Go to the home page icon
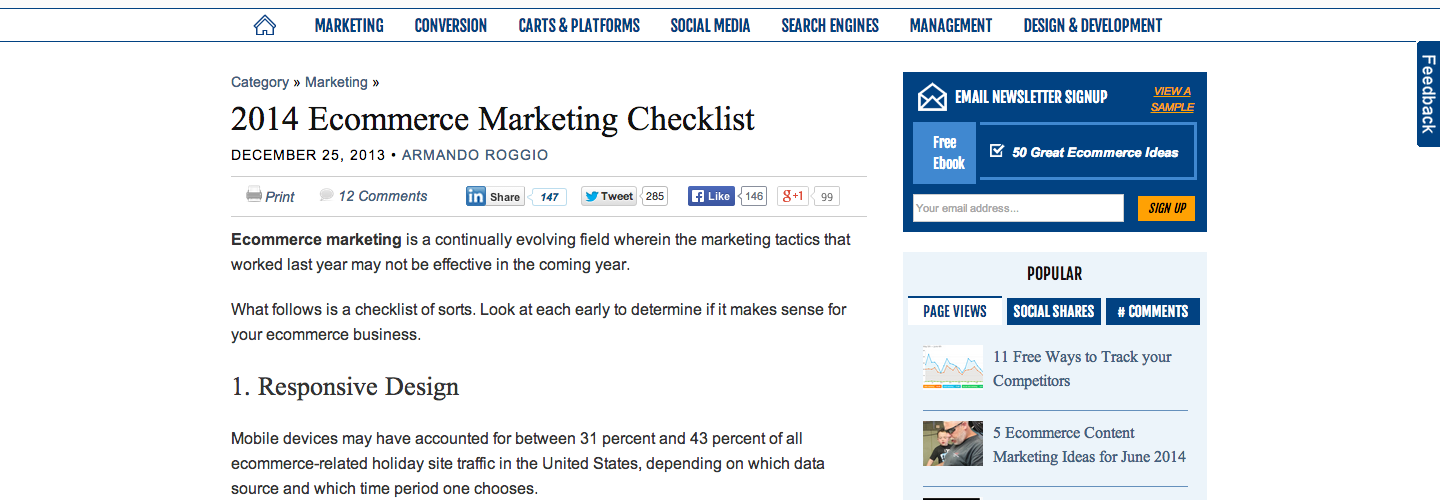The image size is (1440, 500). click(x=265, y=25)
